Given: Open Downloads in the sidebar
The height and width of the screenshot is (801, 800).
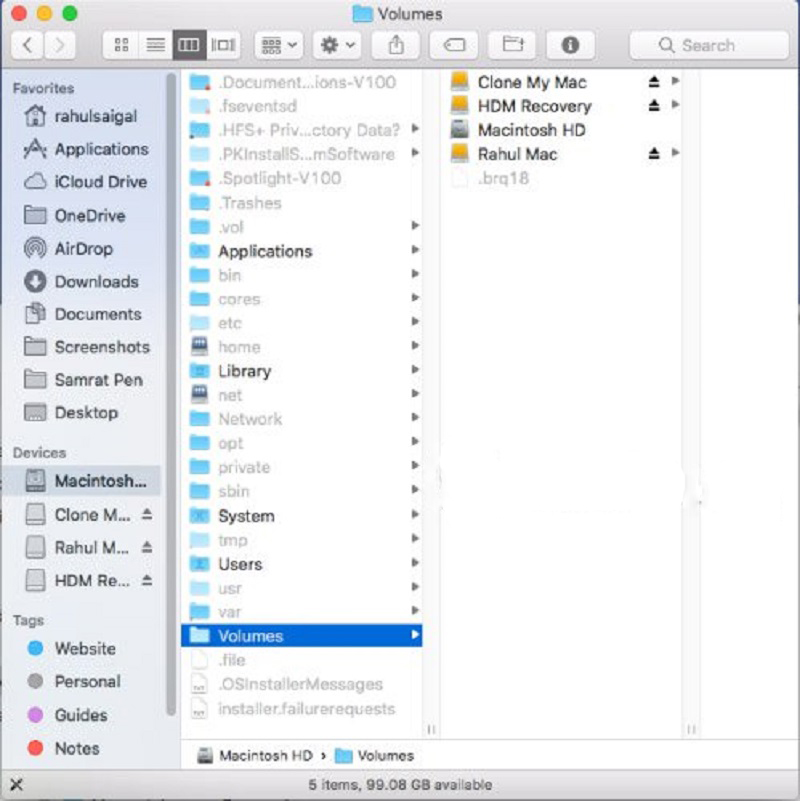Looking at the screenshot, I should 82,281.
